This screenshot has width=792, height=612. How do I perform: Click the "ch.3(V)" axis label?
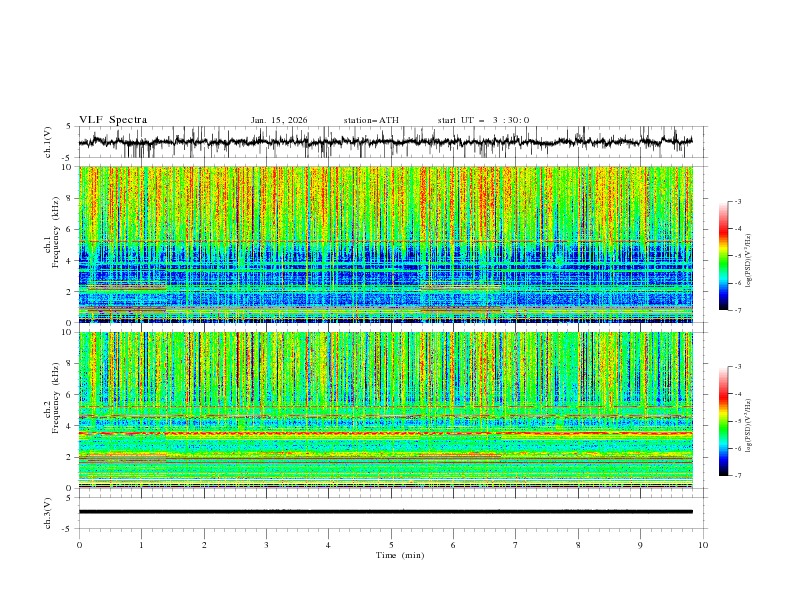pos(48,513)
